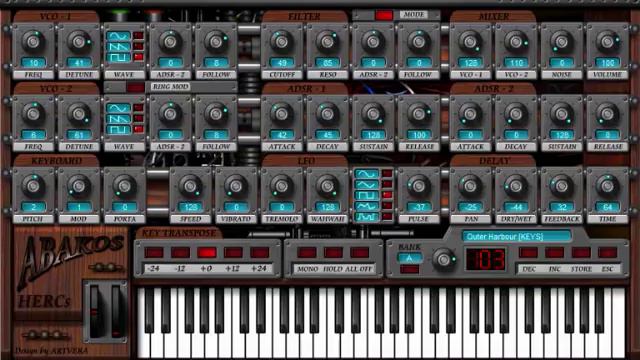This screenshot has height=360, width=640.
Task: Click the left pitch bend wheel
Action: tap(95, 312)
